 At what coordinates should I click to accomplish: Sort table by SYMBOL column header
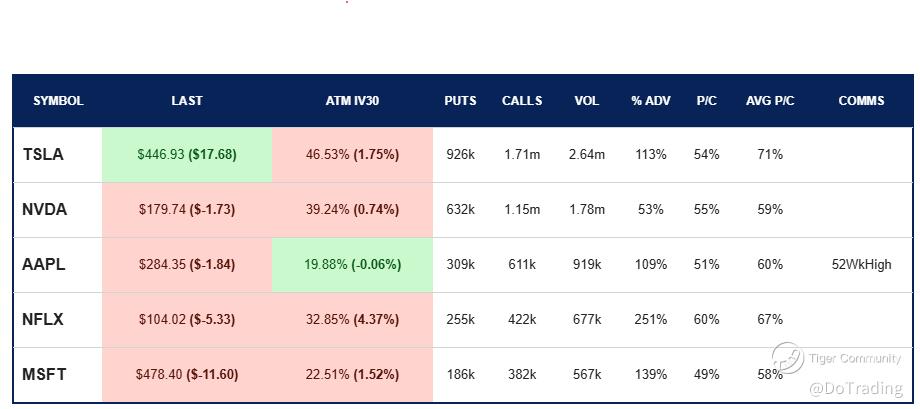click(x=58, y=101)
